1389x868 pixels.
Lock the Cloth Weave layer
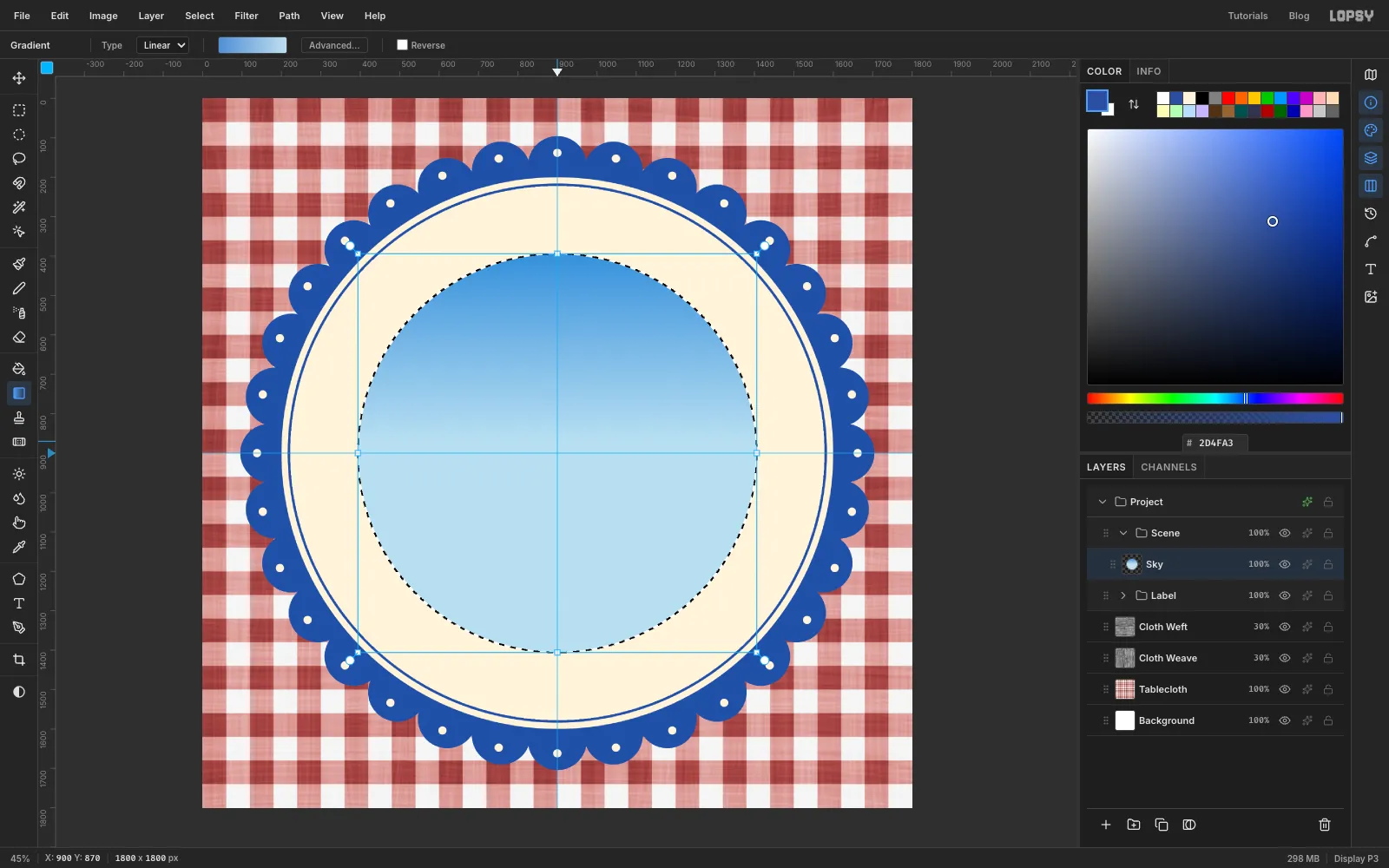click(1328, 658)
